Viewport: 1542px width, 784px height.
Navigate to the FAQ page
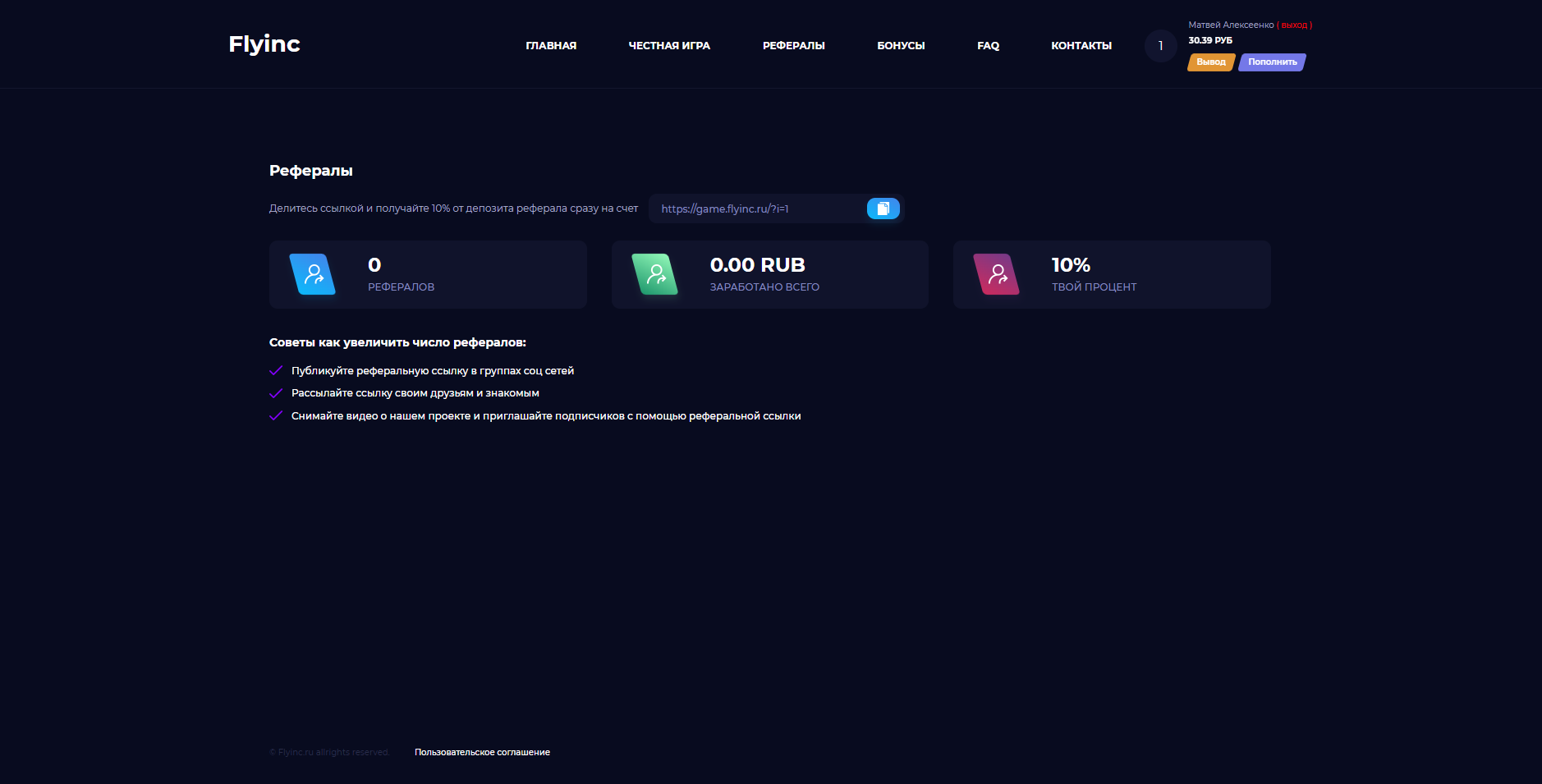click(988, 46)
